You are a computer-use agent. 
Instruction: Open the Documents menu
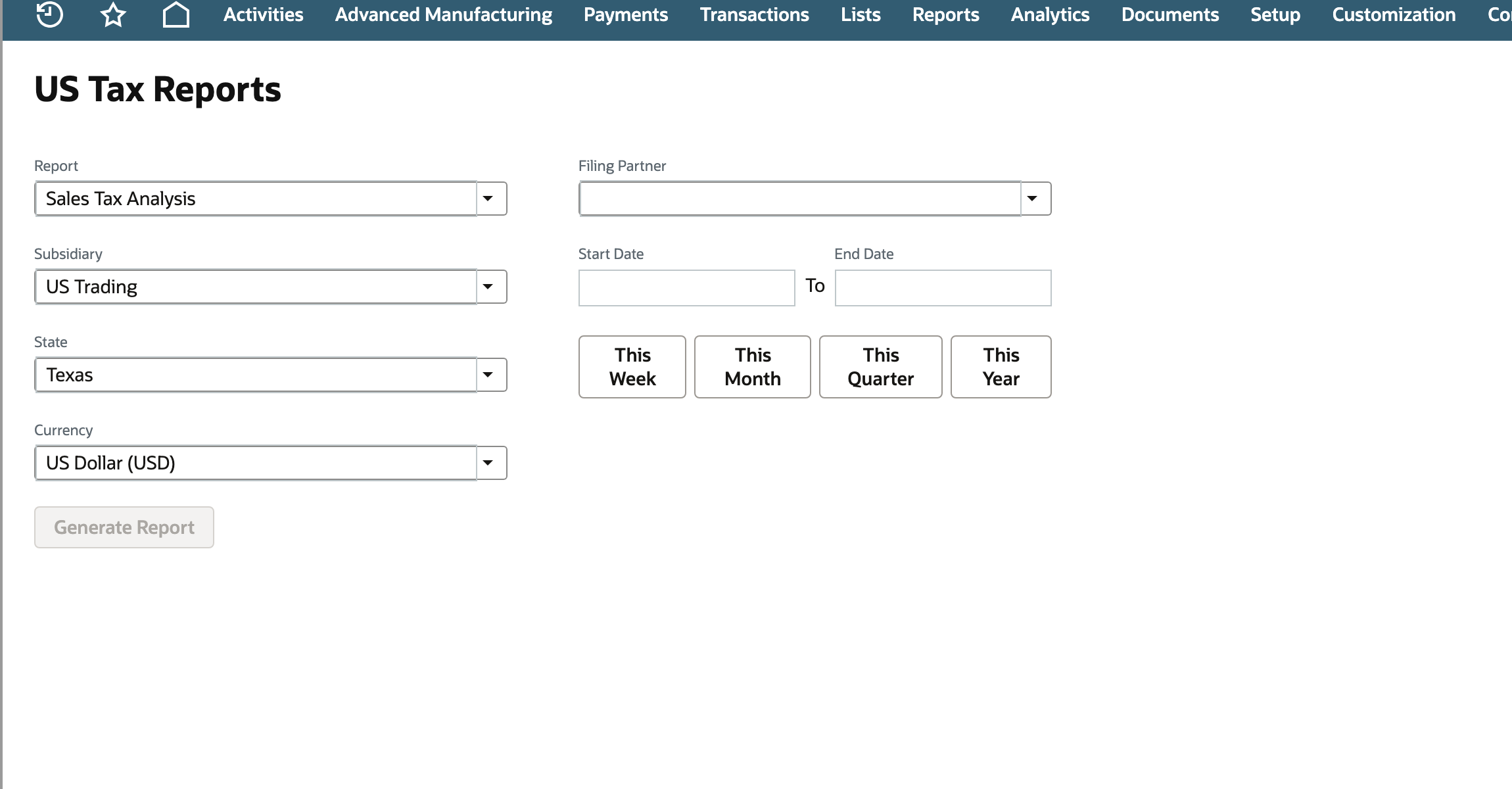click(x=1170, y=14)
